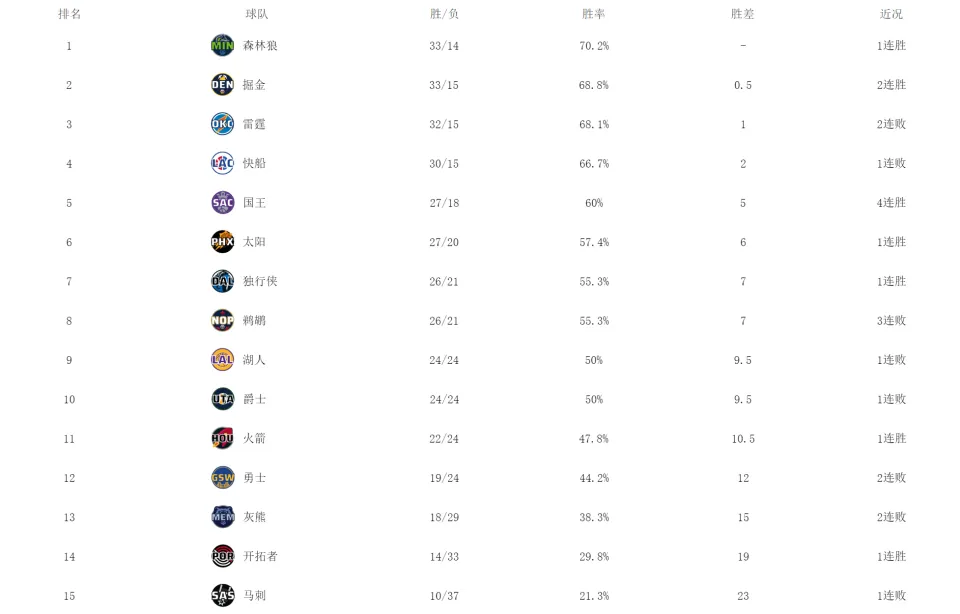Click the Spurs SAS team logo
The image size is (960, 614).
pos(222,595)
